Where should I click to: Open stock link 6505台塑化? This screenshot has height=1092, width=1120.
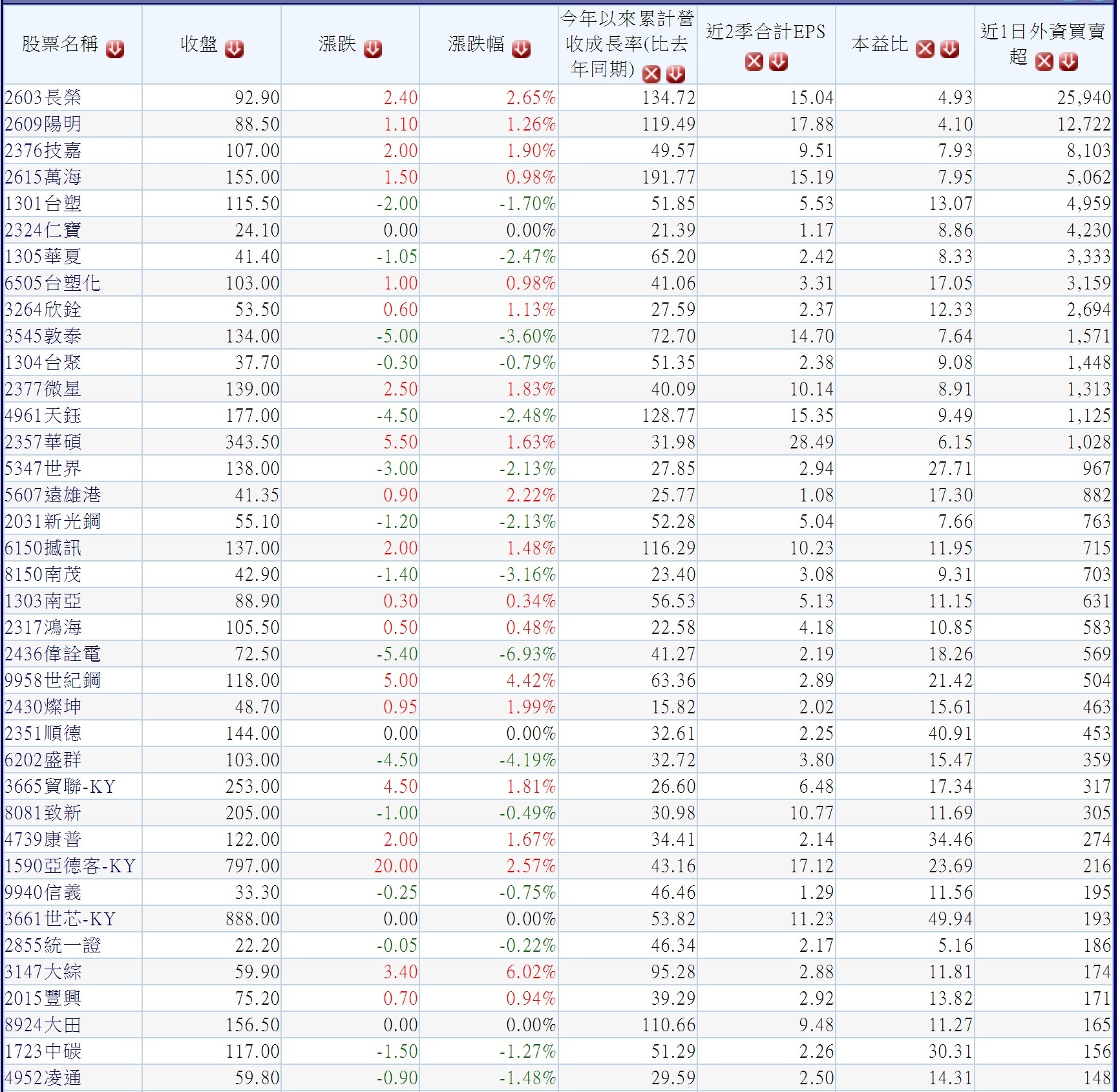[x=52, y=283]
